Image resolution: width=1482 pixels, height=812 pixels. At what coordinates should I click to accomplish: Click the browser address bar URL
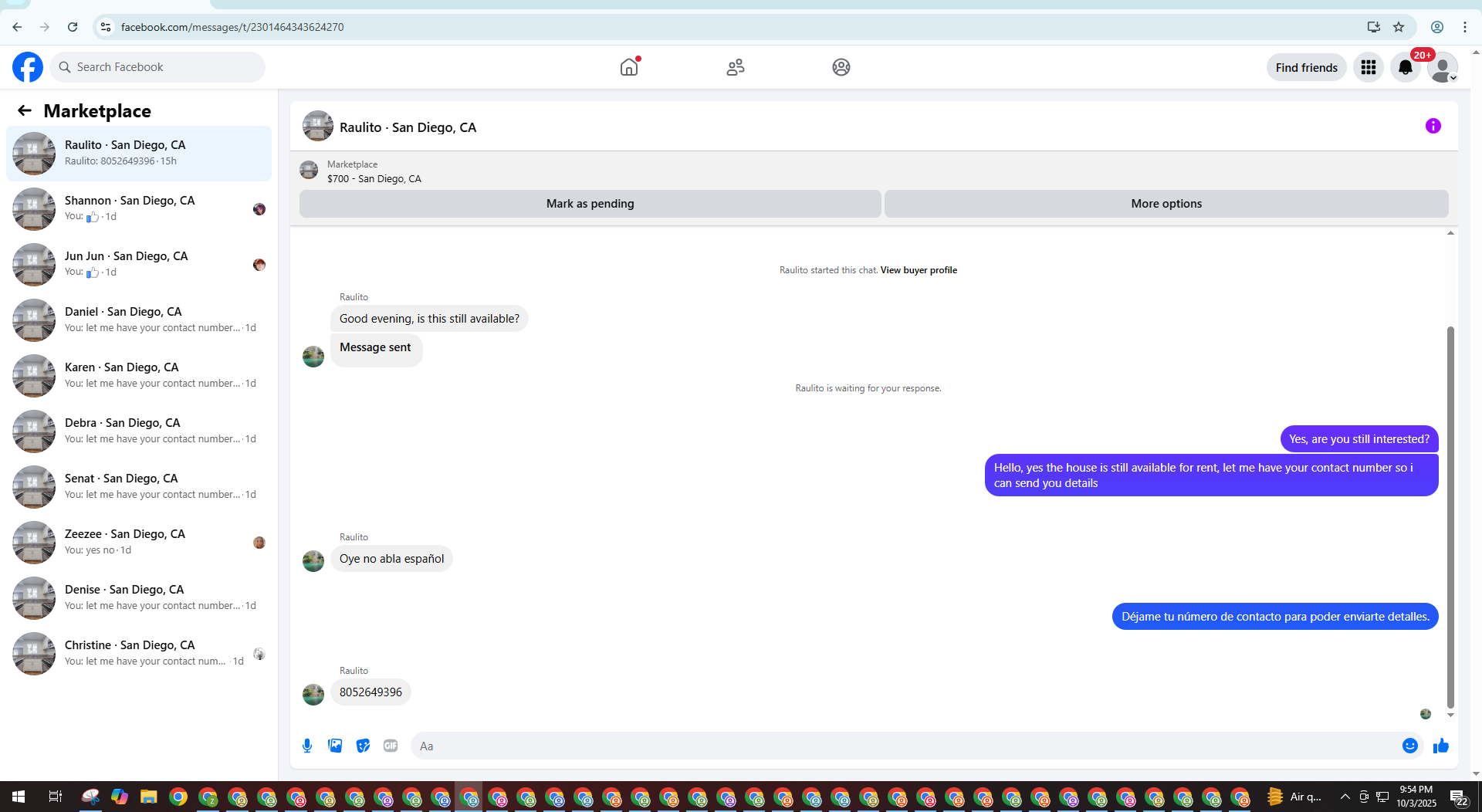click(x=232, y=27)
